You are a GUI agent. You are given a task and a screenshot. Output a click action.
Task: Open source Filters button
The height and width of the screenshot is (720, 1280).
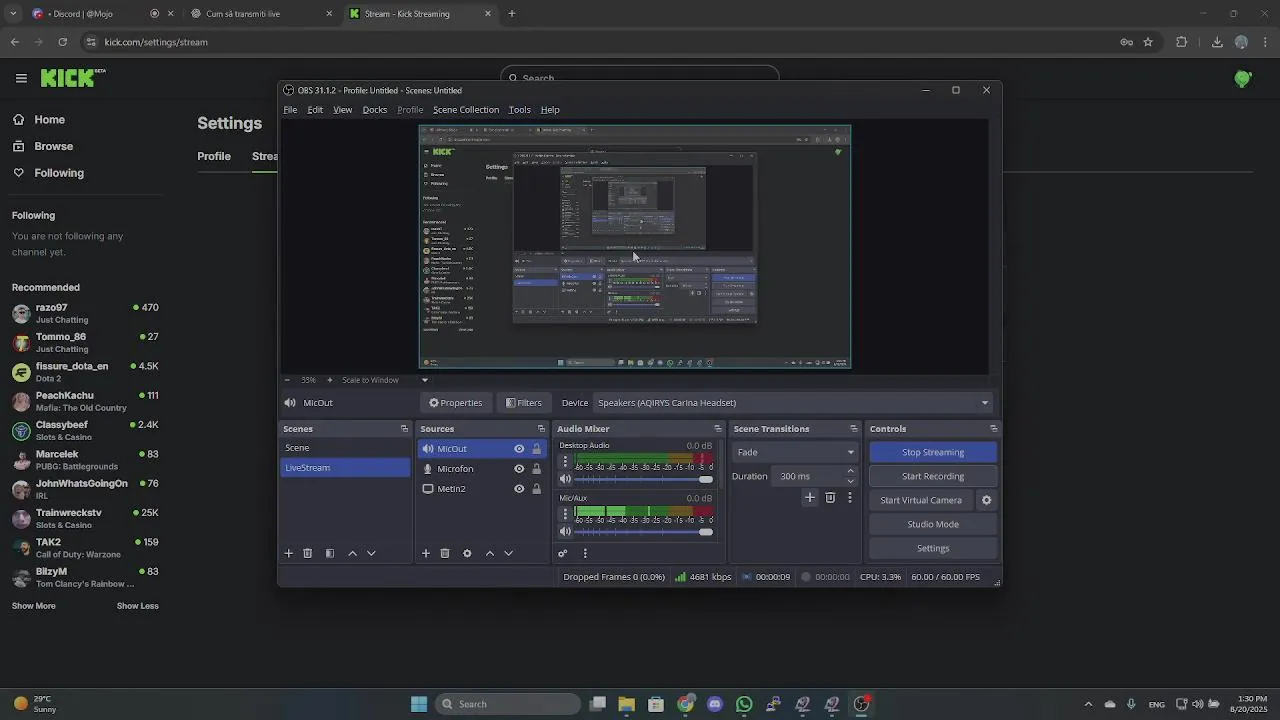[523, 403]
